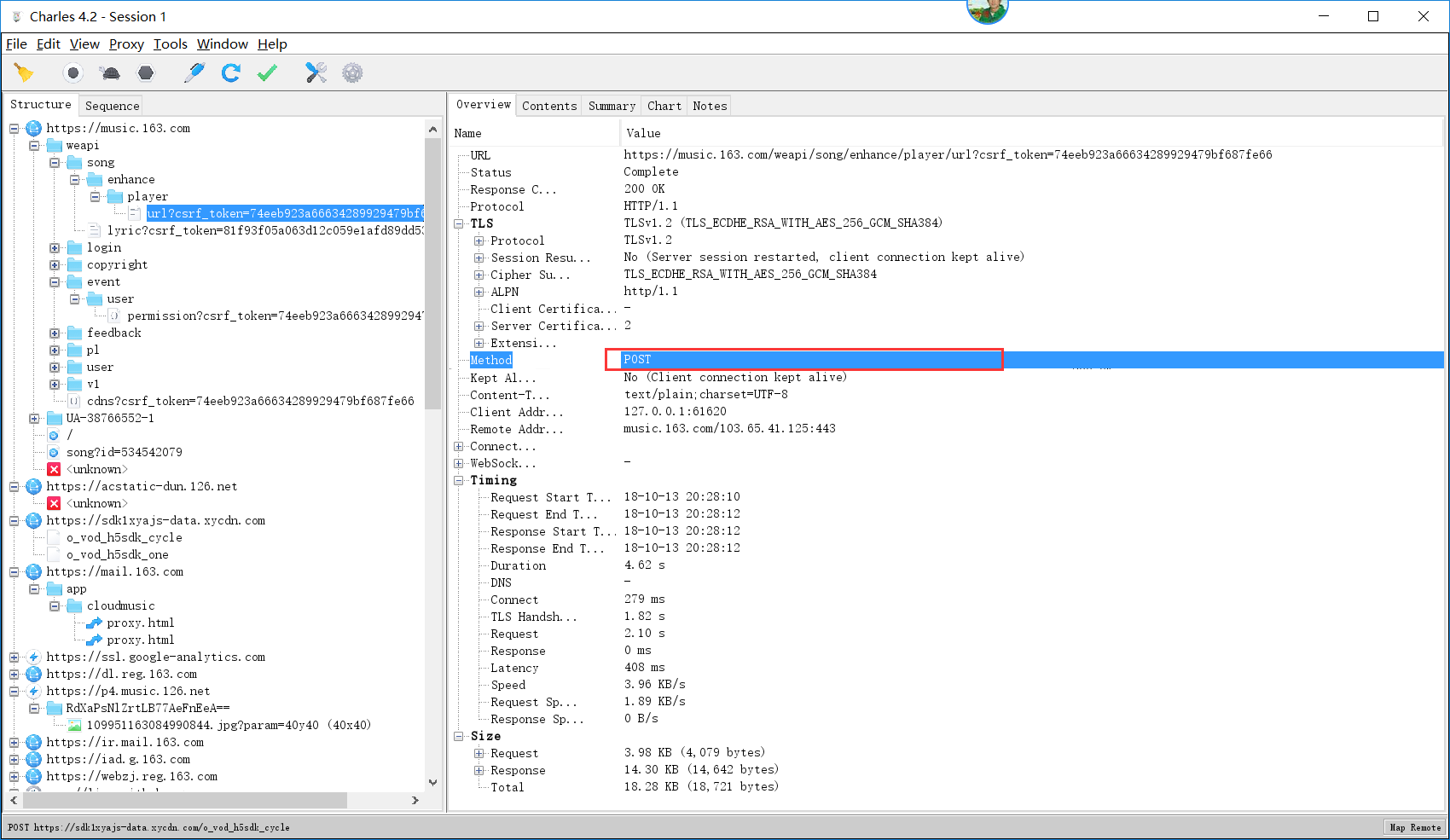Click the pen Compose request icon
The width and height of the screenshot is (1450, 840).
point(194,73)
